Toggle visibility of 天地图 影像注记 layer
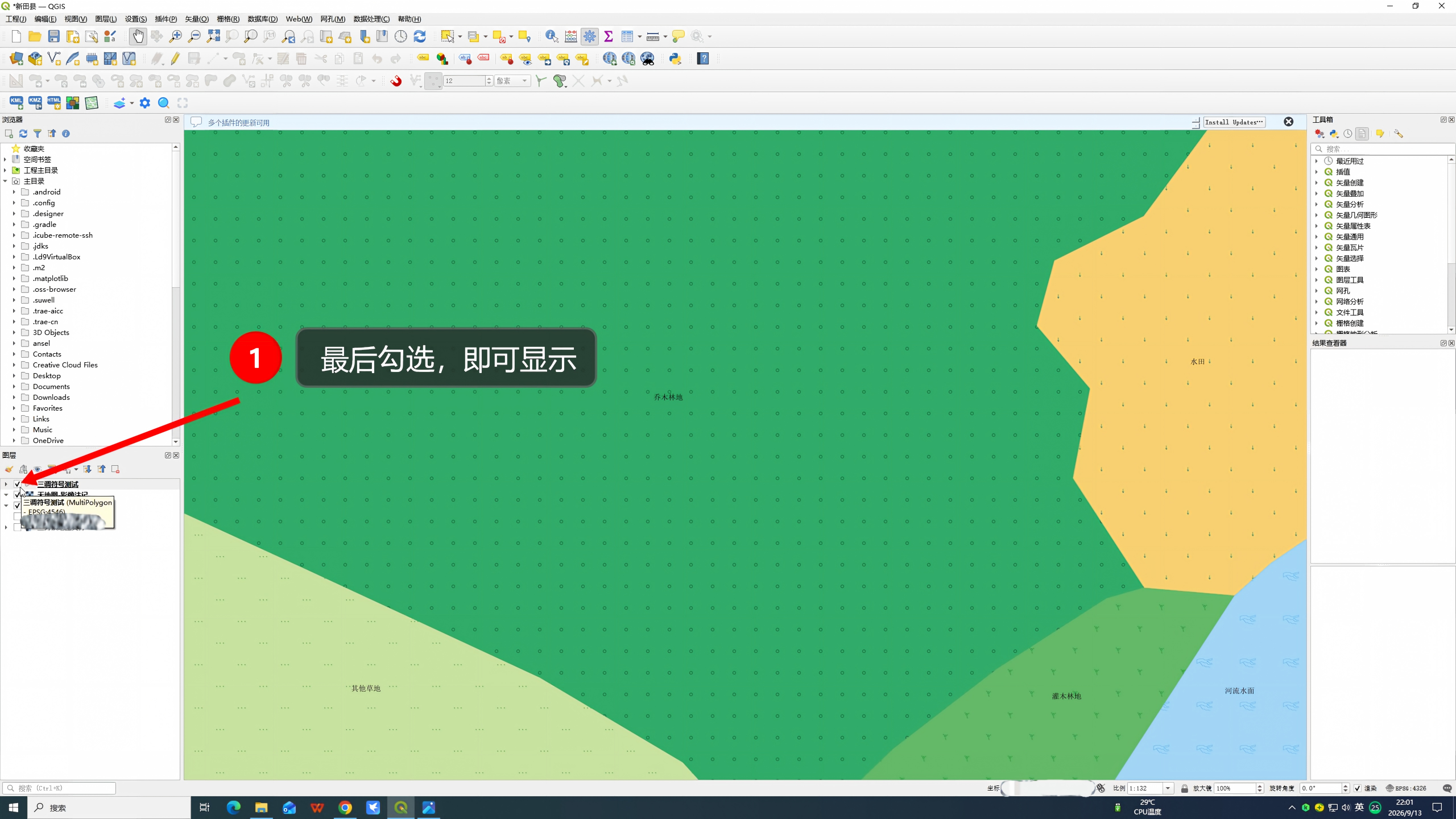This screenshot has width=1456, height=819. pos(17,495)
